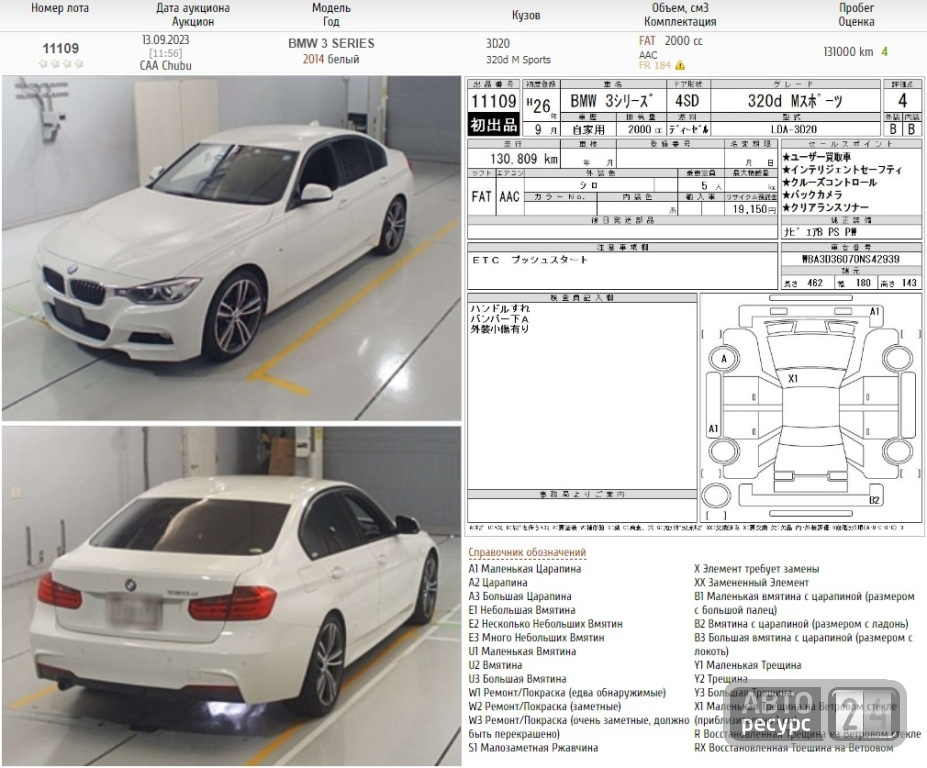Click the 130,809 km value on auction sheet
The image size is (927, 768).
[523, 158]
